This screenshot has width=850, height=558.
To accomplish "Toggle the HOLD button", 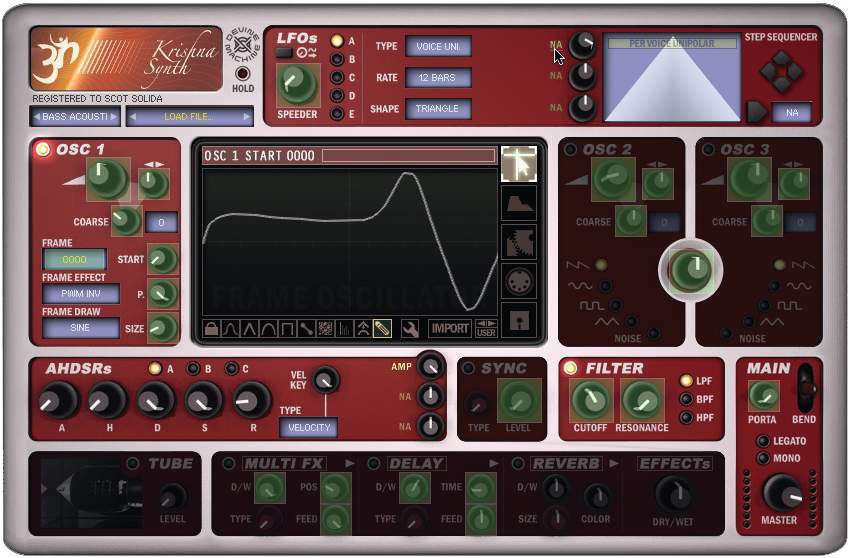I will click(242, 73).
